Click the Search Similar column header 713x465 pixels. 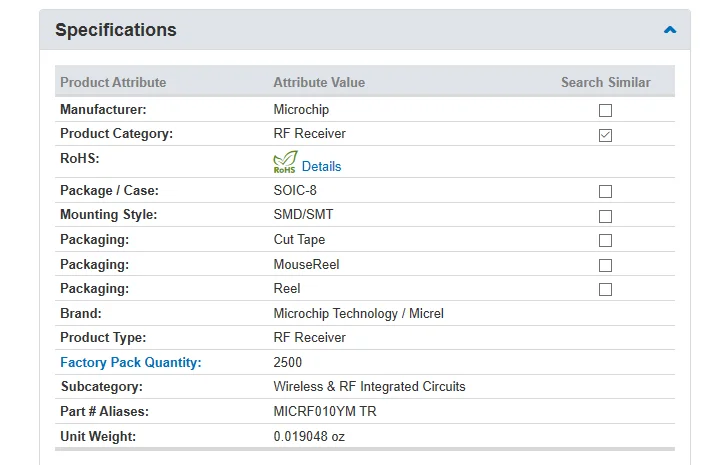pyautogui.click(x=605, y=82)
